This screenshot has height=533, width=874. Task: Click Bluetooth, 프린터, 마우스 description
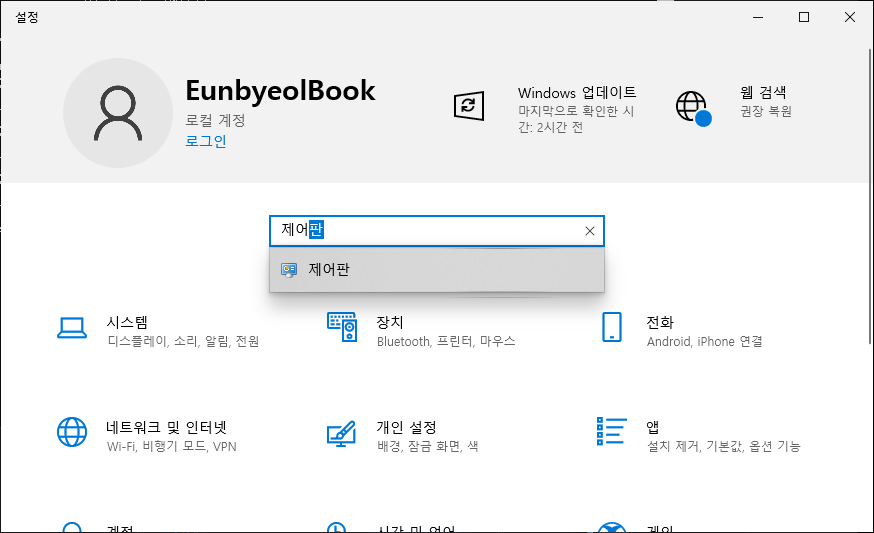click(x=446, y=341)
